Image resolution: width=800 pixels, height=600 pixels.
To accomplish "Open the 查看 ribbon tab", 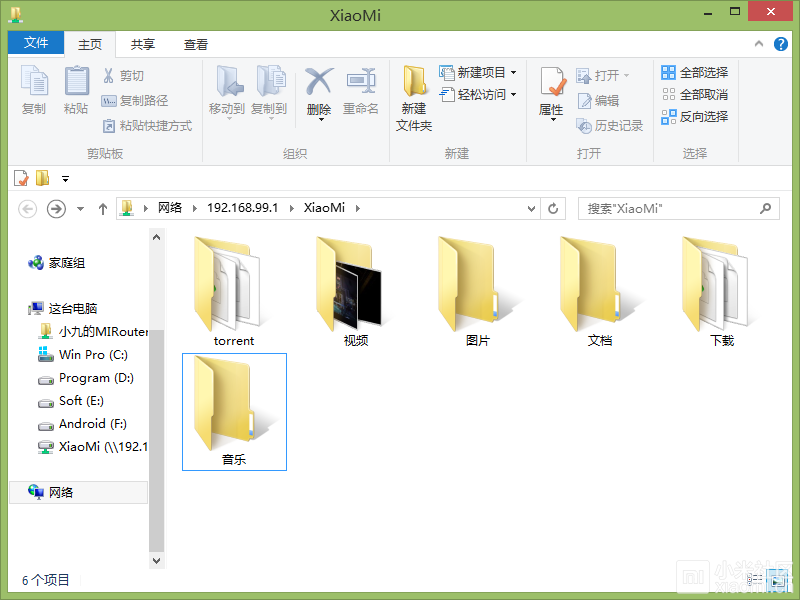I will (x=196, y=44).
